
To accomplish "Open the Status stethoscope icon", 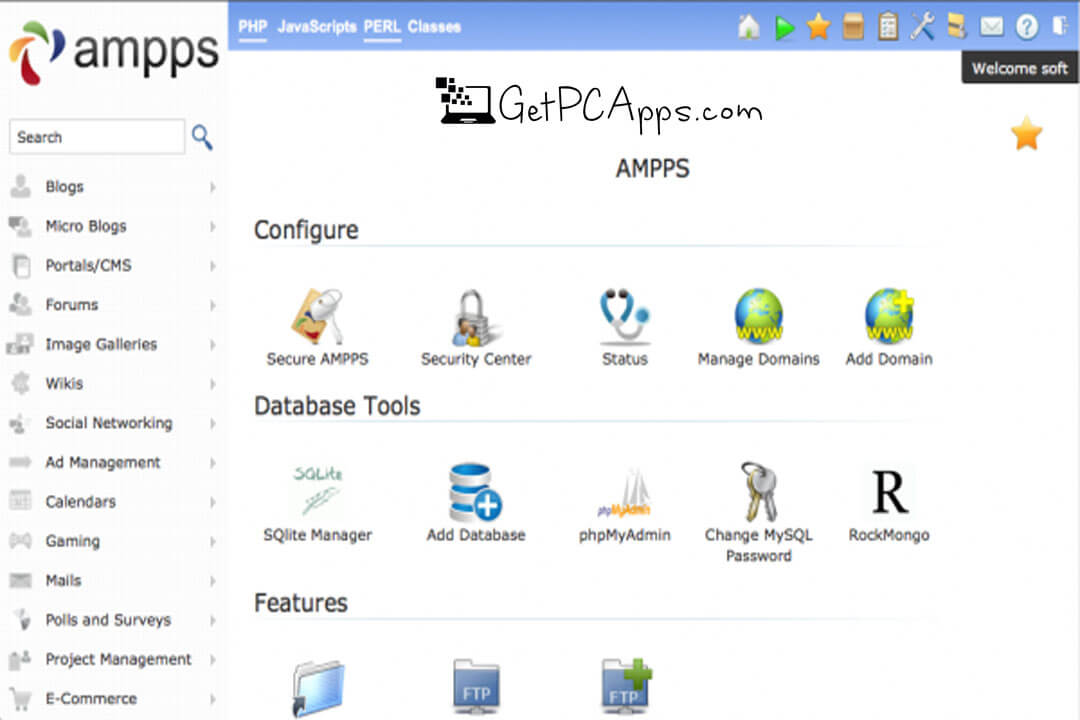I will pyautogui.click(x=624, y=316).
